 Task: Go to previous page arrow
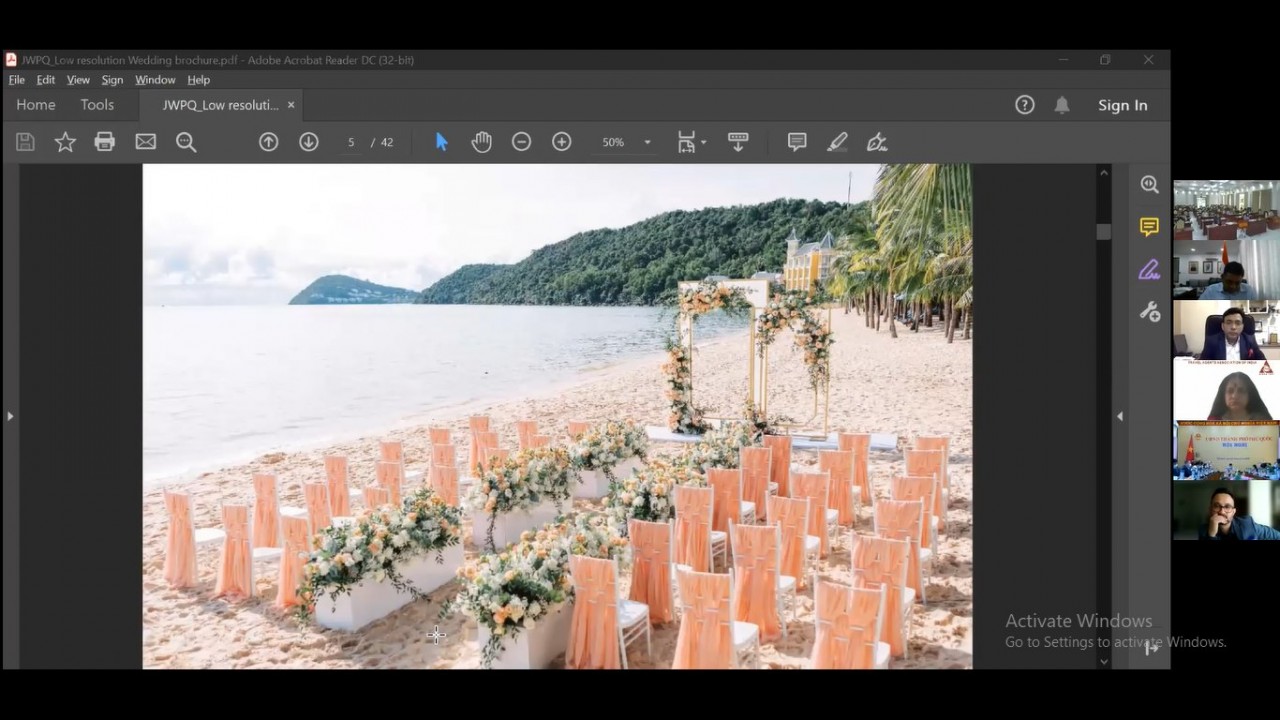[x=268, y=142]
